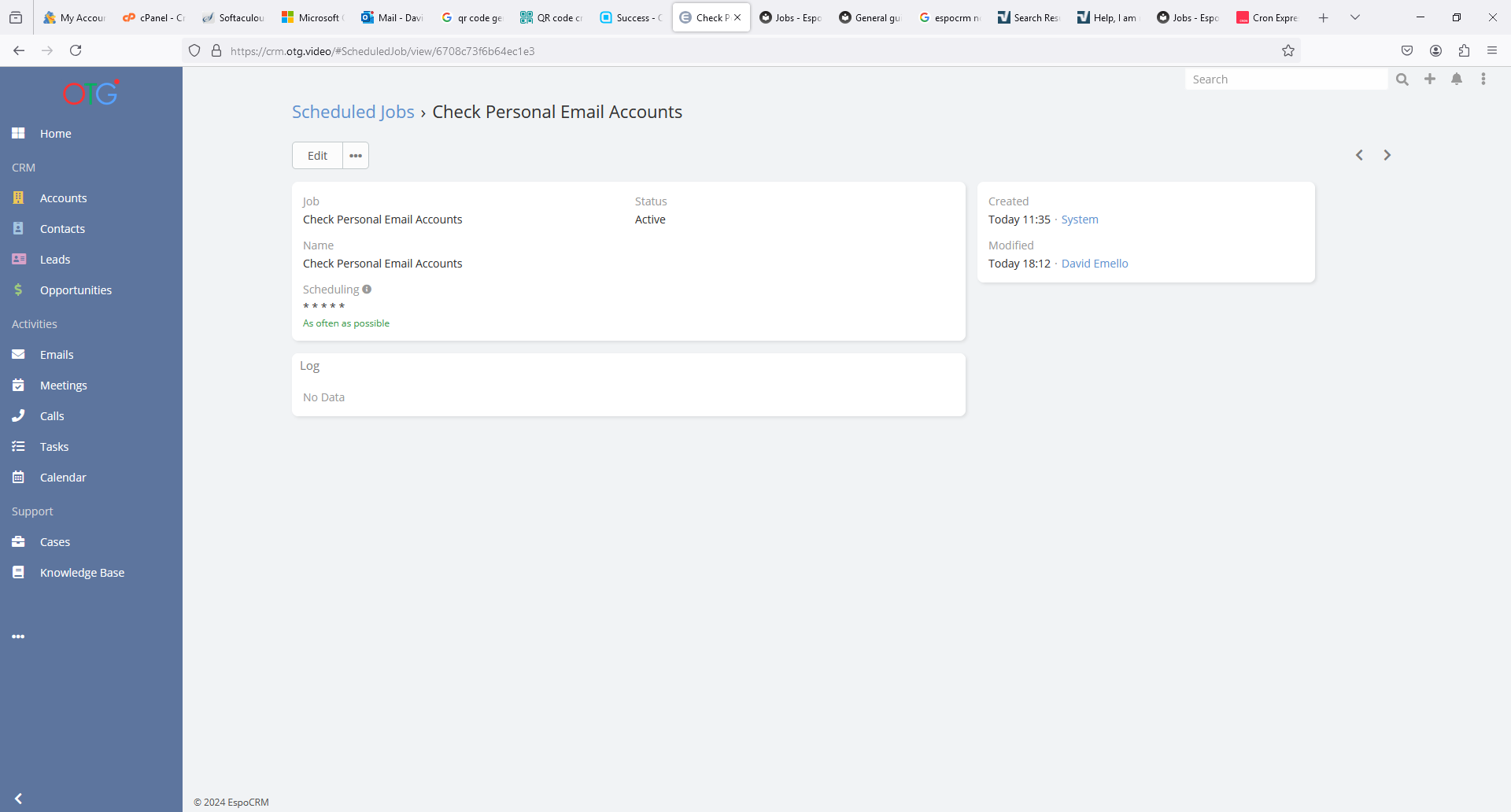This screenshot has height=812, width=1511.
Task: Open the Calendar section in the sidebar
Action: coord(63,478)
